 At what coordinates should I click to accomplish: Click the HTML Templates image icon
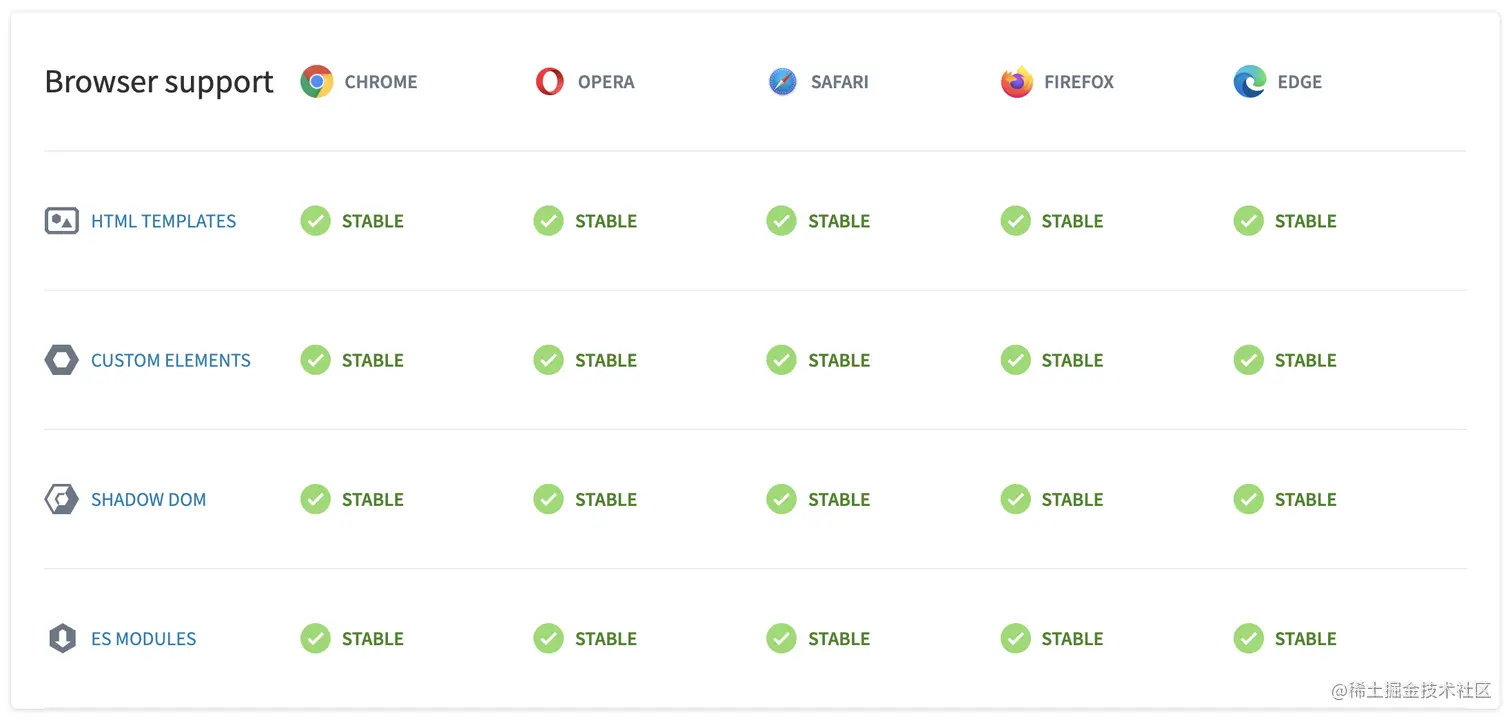62,221
